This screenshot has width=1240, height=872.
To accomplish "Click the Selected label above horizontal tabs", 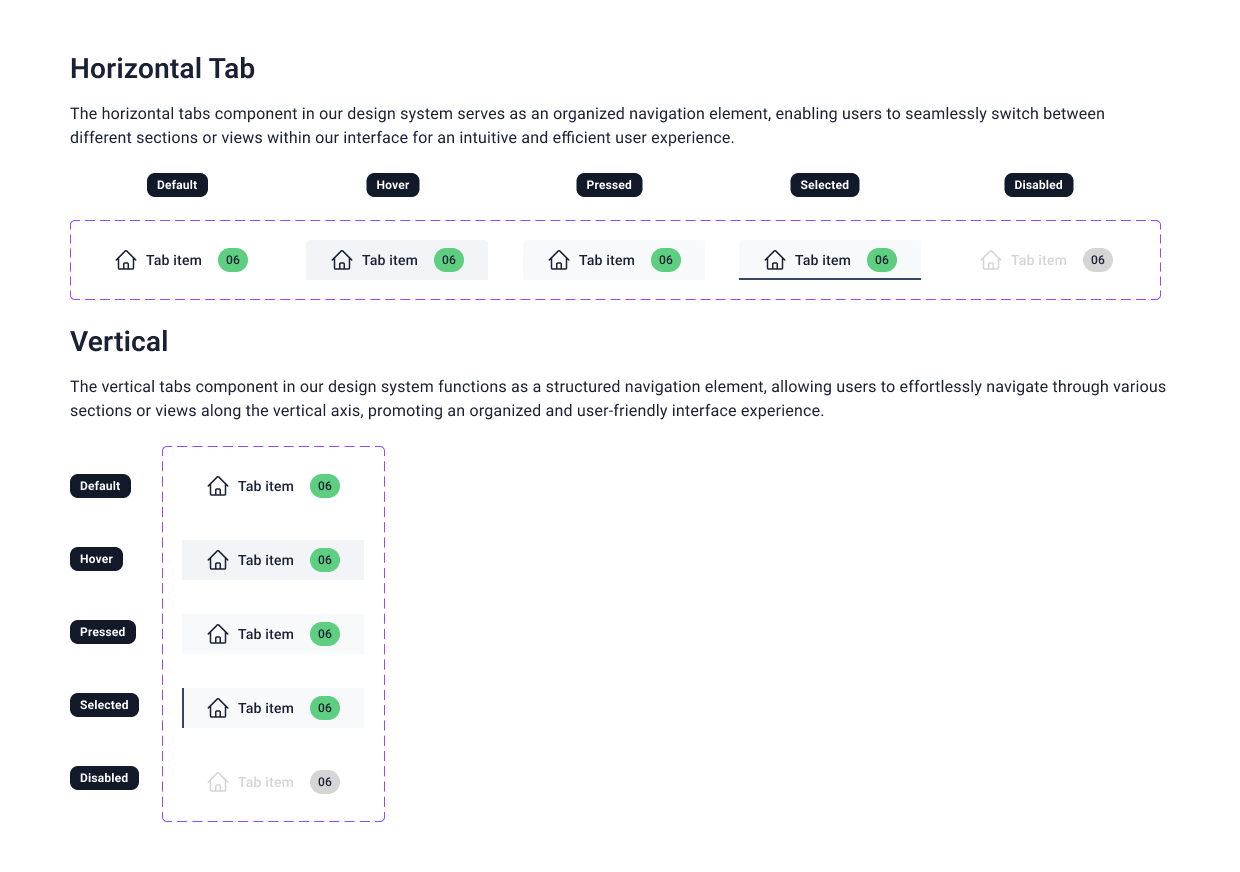I will click(824, 185).
